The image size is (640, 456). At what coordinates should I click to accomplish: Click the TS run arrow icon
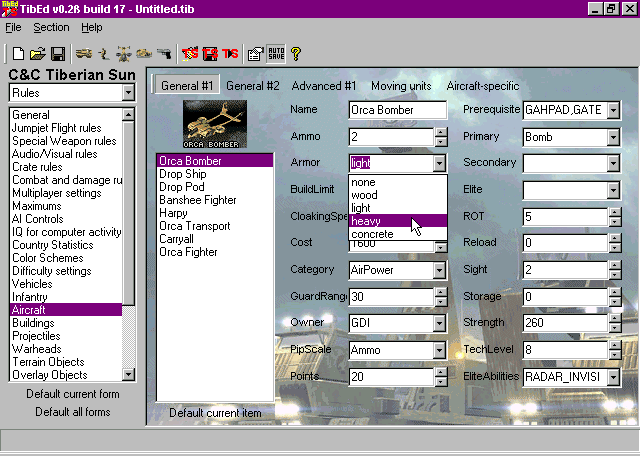coord(230,53)
